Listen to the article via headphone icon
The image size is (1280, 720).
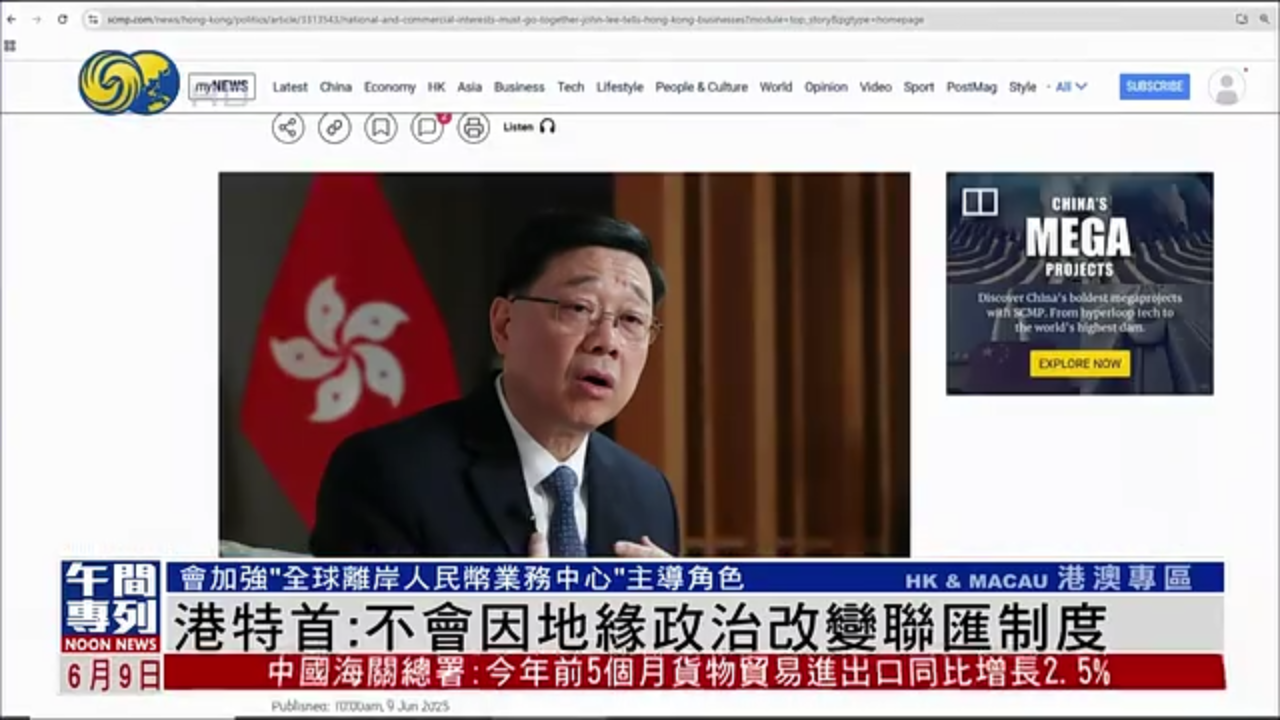[x=547, y=127]
